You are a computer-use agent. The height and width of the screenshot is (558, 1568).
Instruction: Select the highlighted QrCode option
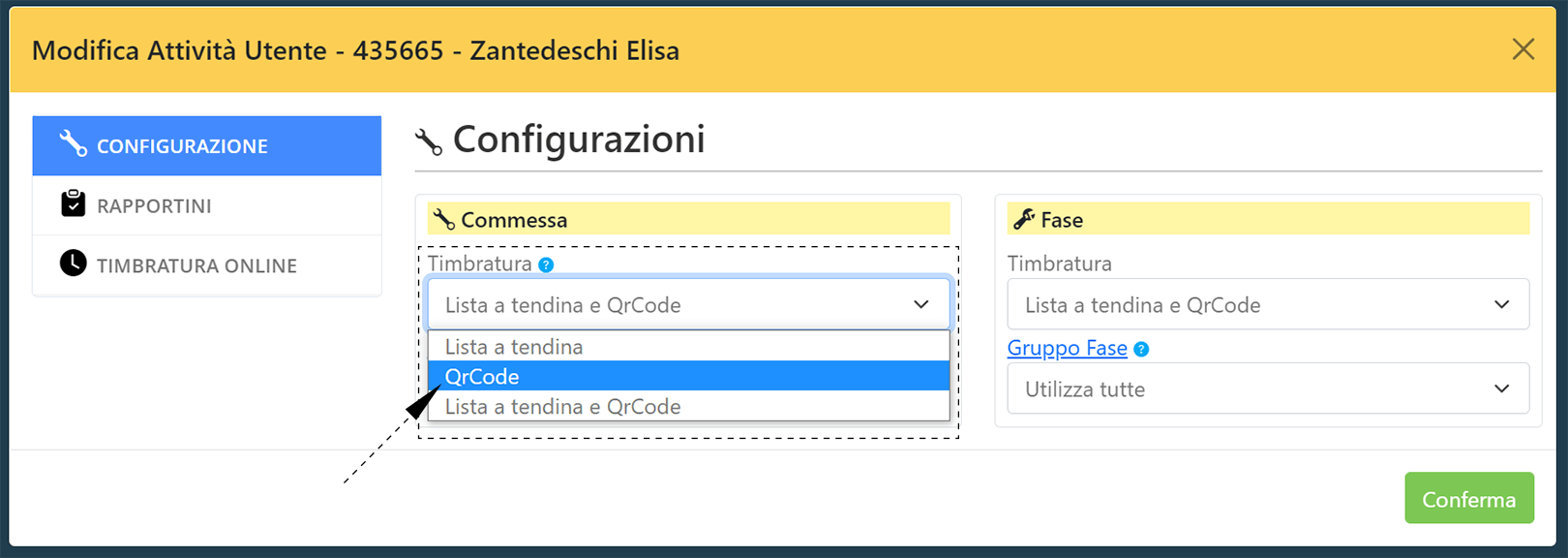coord(688,376)
